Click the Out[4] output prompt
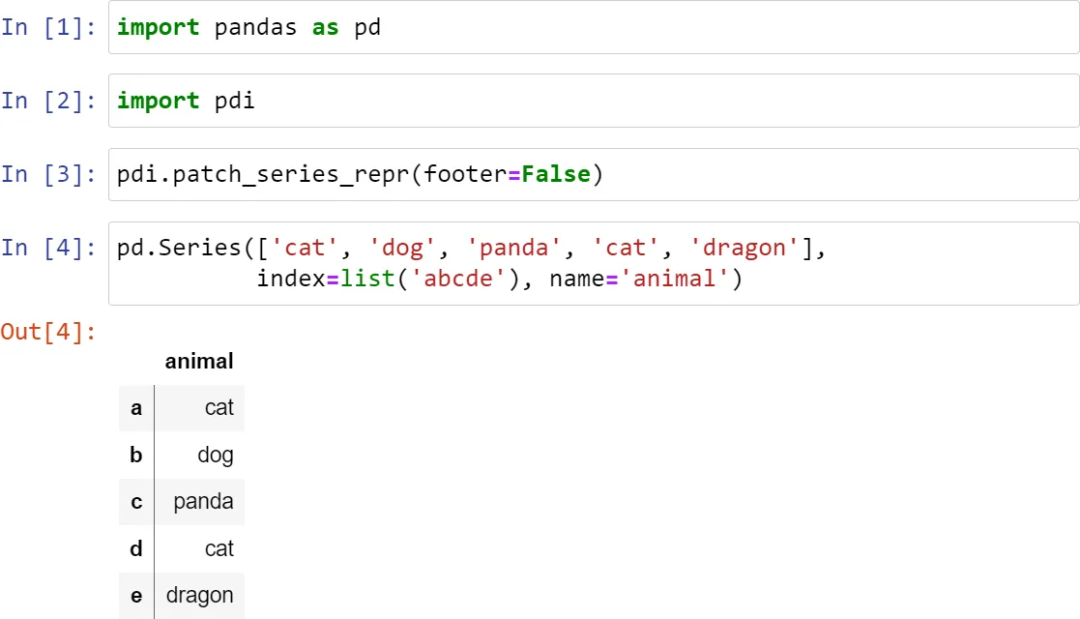This screenshot has width=1080, height=619. tap(49, 332)
